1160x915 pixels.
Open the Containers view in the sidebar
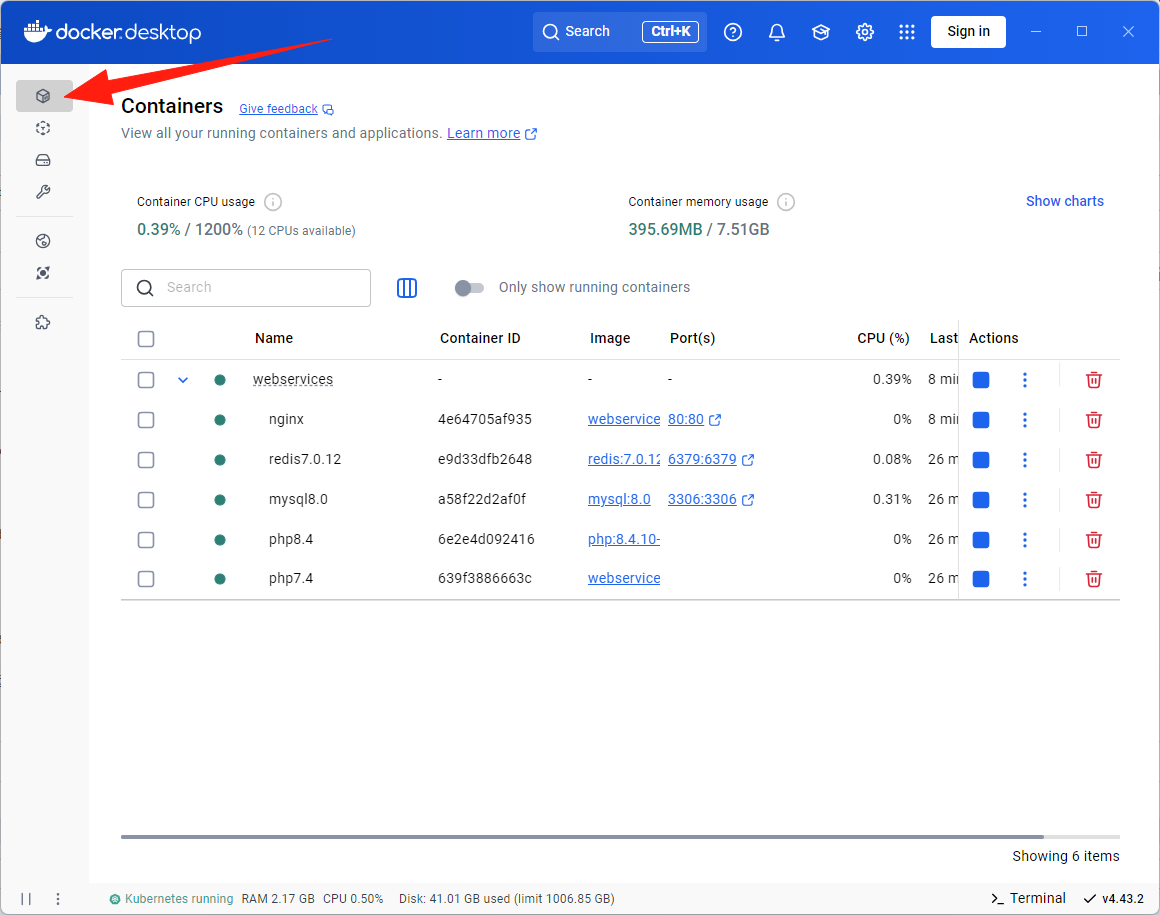point(44,96)
